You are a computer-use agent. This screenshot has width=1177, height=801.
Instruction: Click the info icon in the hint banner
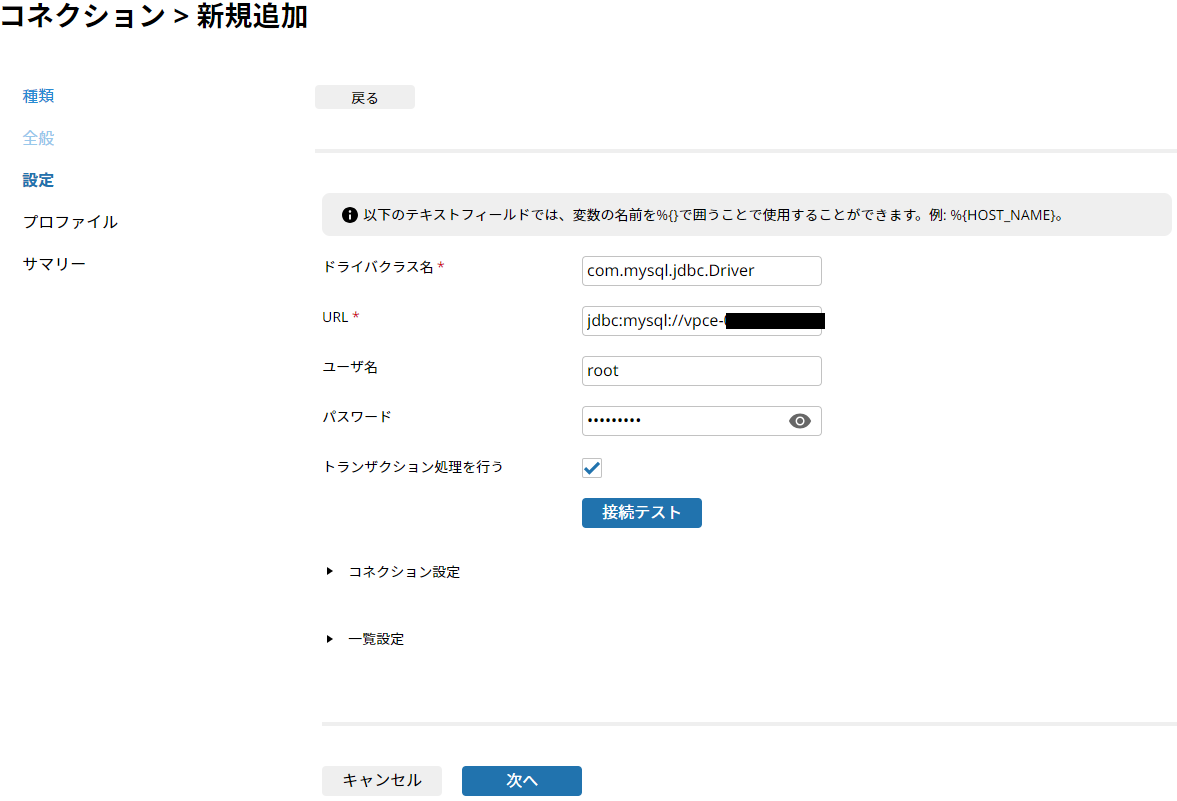click(350, 215)
